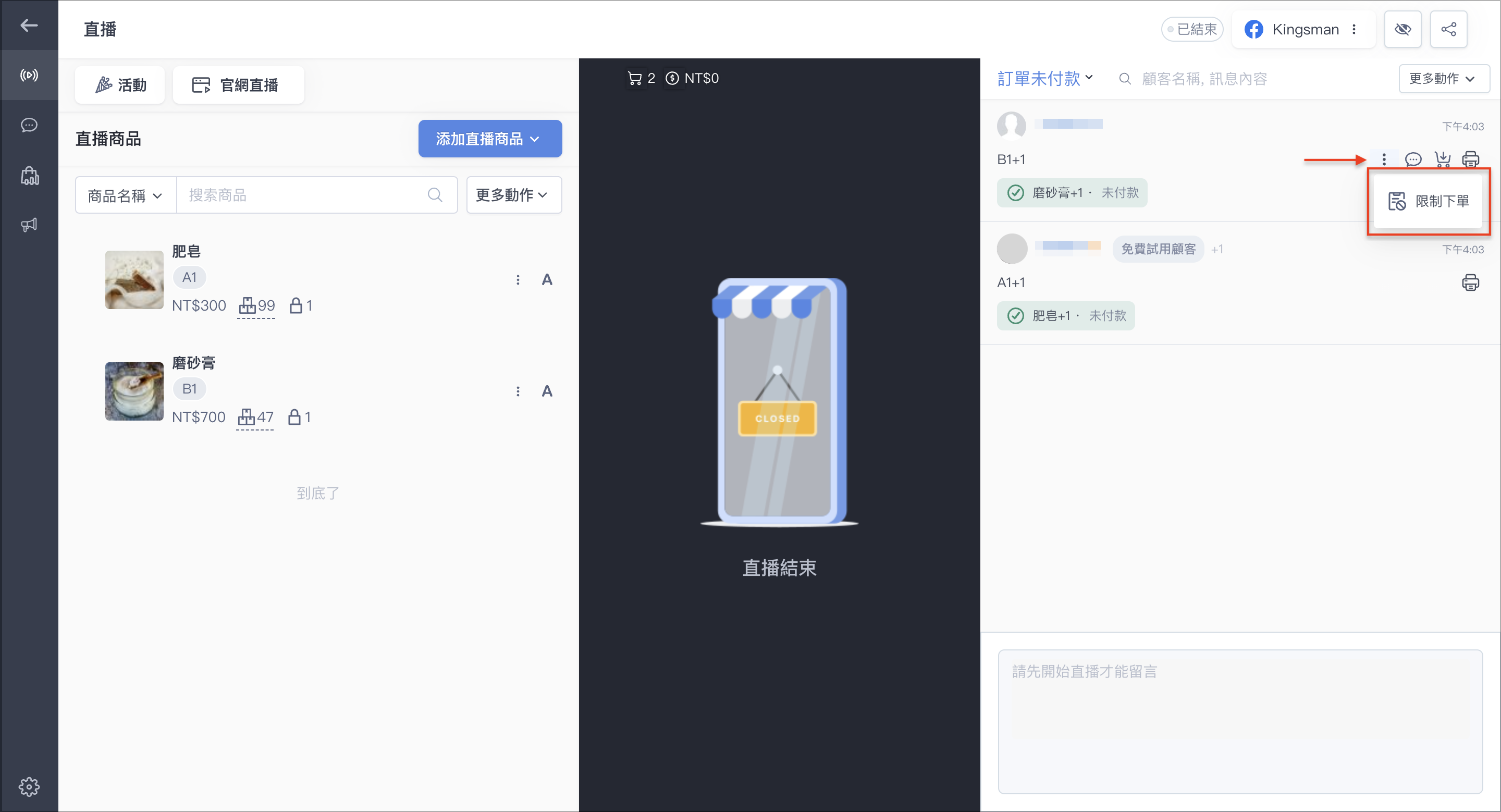The image size is (1501, 812).
Task: Switch to the 活動 tab
Action: (x=120, y=85)
